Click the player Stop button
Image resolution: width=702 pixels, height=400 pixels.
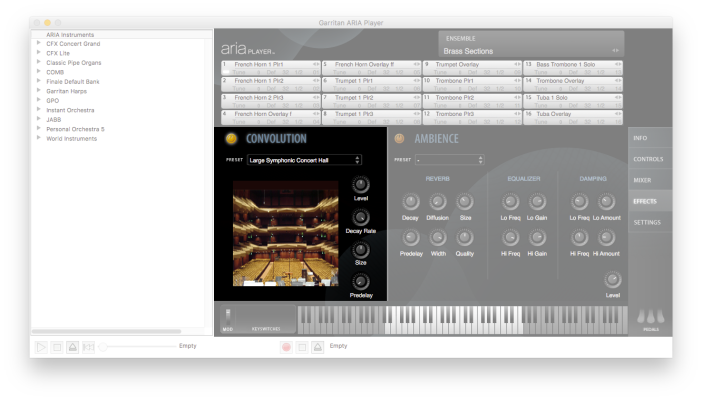pos(57,347)
